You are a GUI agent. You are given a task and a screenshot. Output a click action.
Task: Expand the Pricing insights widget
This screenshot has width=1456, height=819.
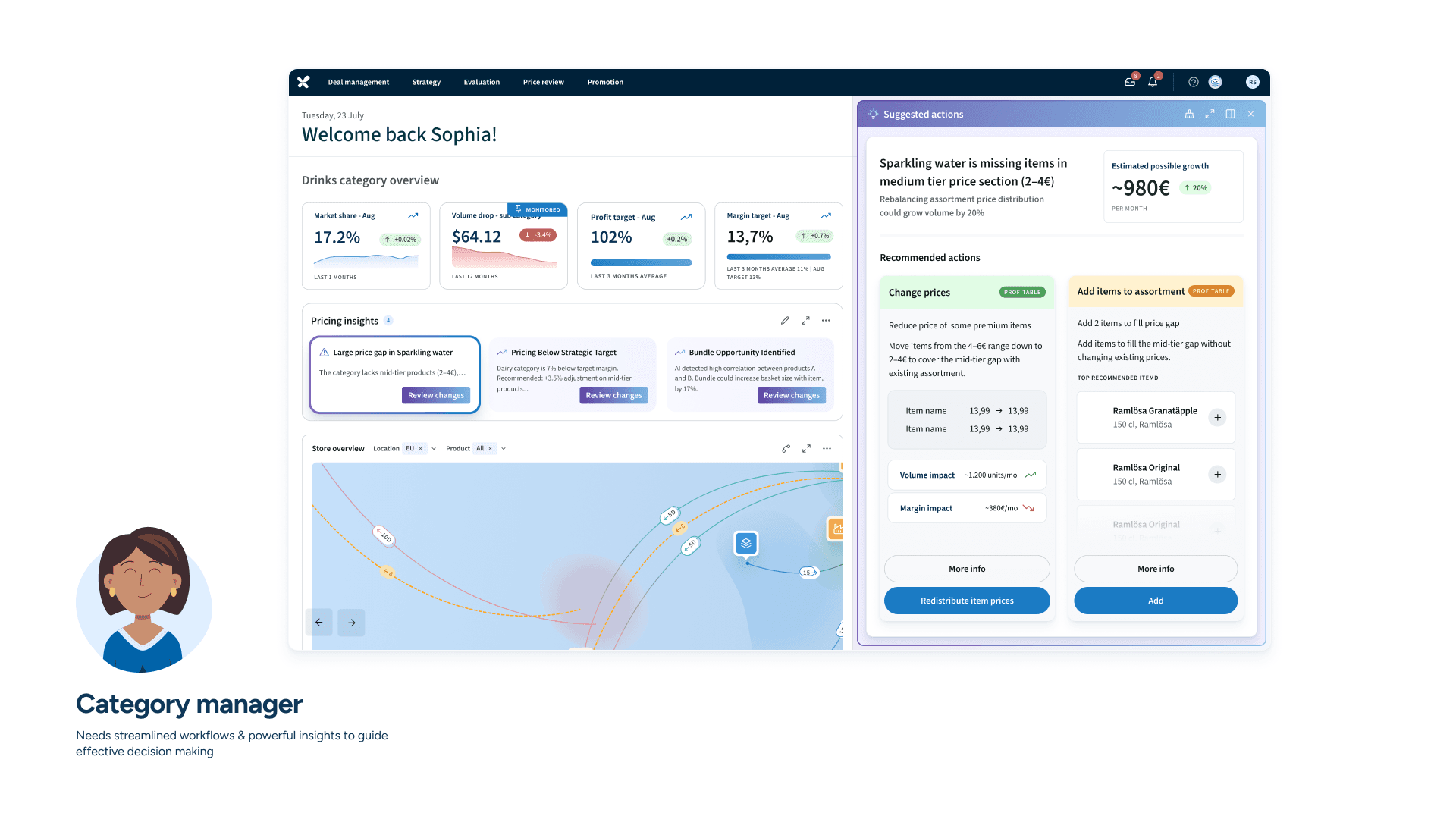805,321
